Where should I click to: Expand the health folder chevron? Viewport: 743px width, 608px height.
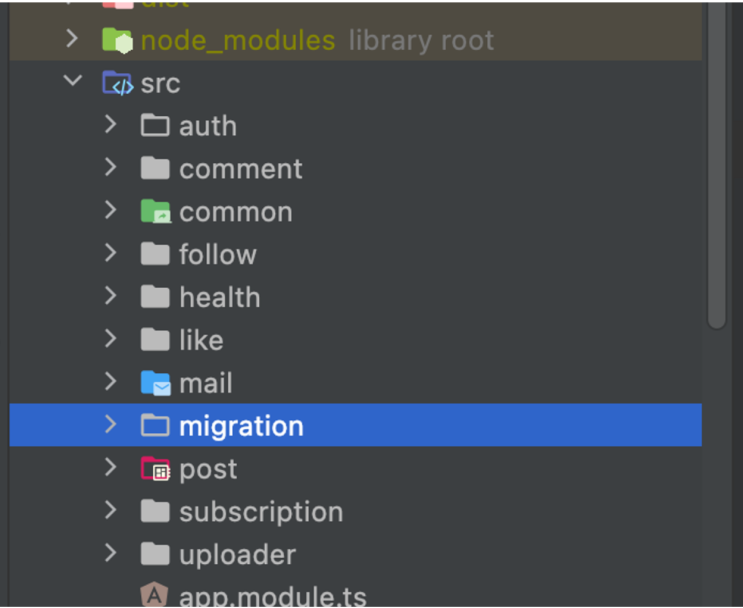(x=110, y=296)
